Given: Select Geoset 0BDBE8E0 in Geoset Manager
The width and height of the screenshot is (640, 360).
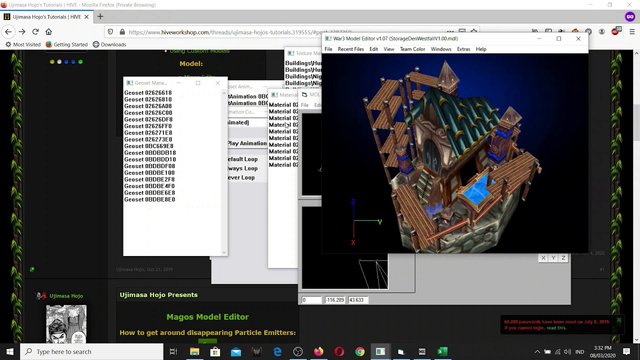Looking at the screenshot, I should [x=149, y=200].
